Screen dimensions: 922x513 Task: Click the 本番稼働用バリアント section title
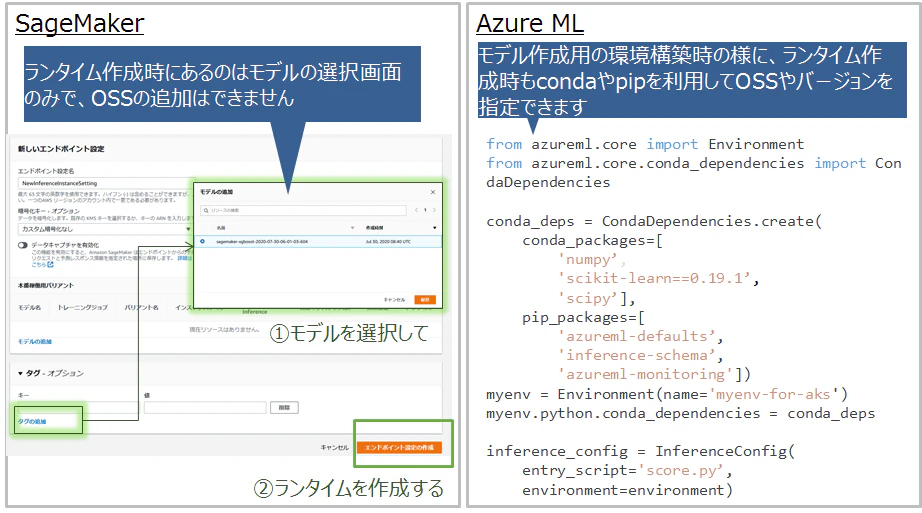pos(46,285)
